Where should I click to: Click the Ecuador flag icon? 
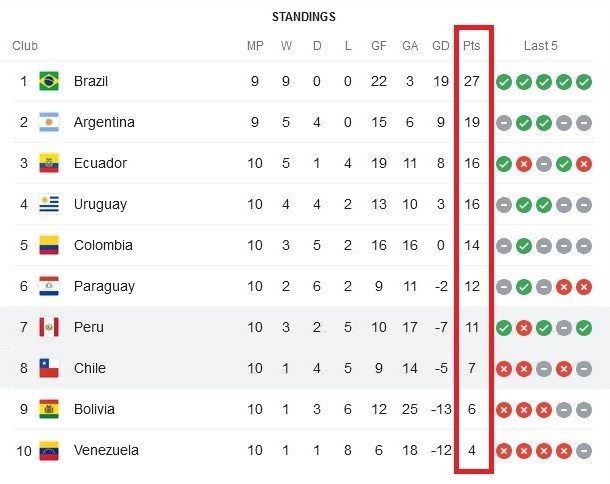(48, 163)
